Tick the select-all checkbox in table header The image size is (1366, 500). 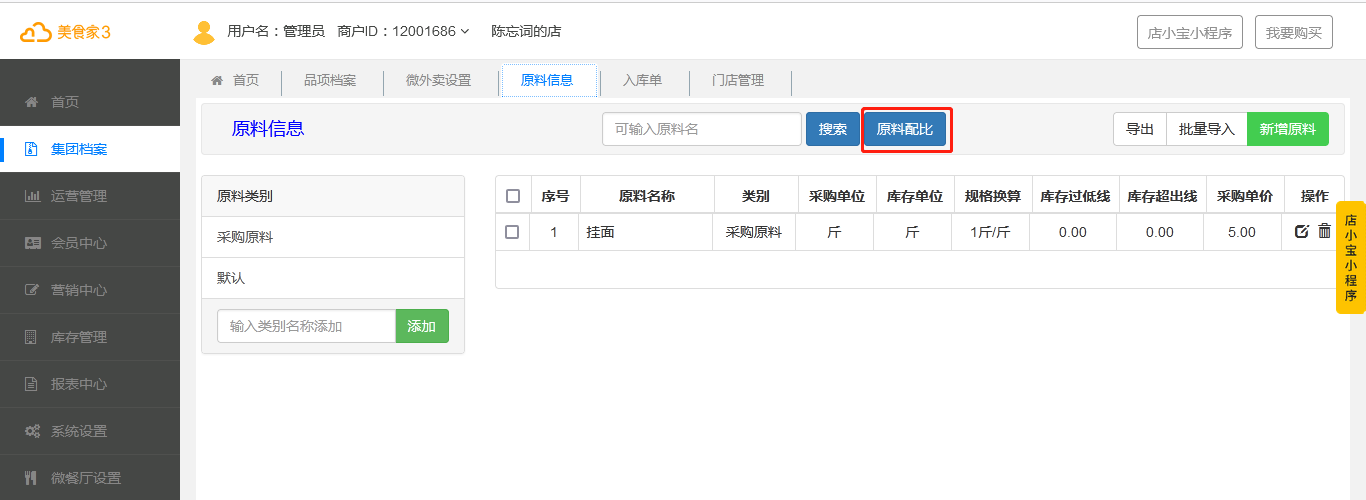pos(513,196)
